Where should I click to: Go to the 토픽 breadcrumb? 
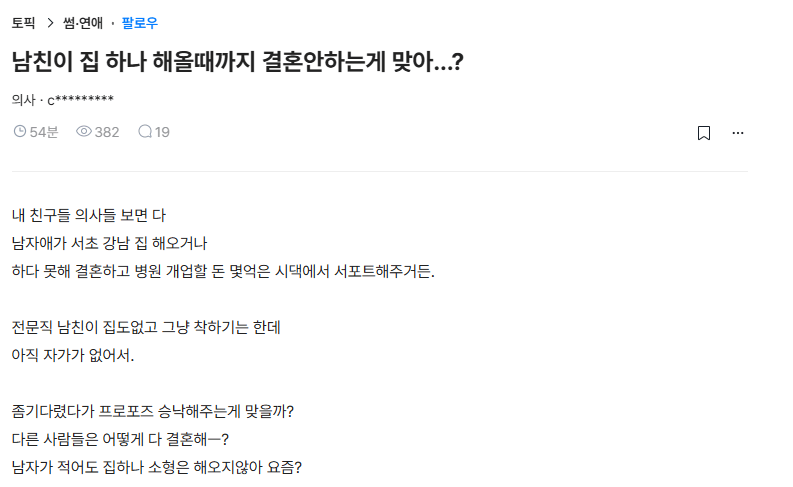[x=24, y=23]
